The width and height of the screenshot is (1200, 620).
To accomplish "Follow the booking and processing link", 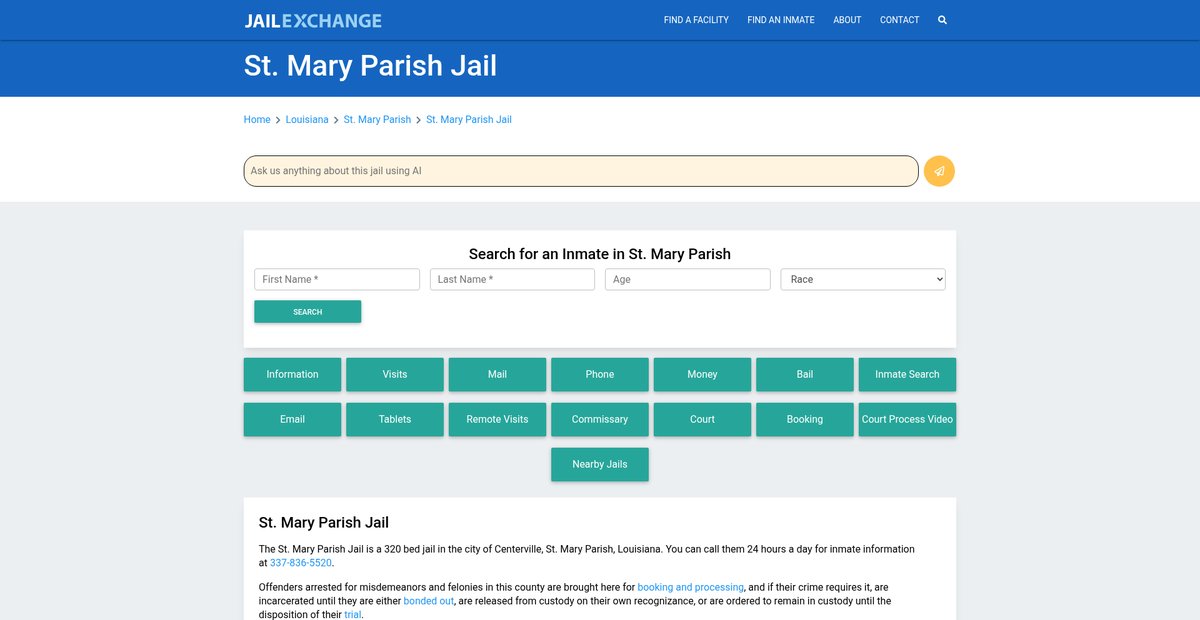I will pyautogui.click(x=690, y=587).
